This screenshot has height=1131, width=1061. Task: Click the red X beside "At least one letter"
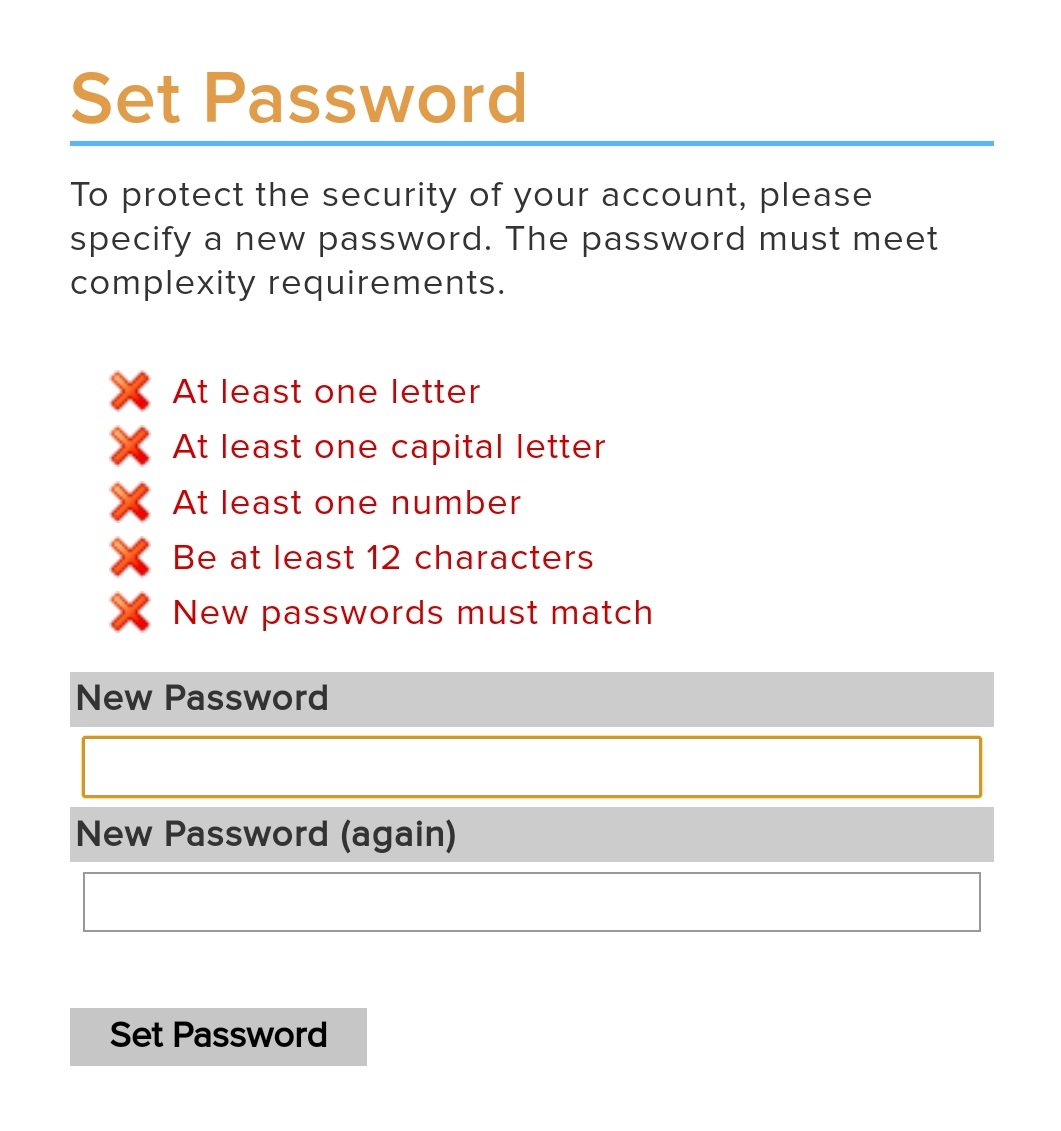pyautogui.click(x=130, y=391)
